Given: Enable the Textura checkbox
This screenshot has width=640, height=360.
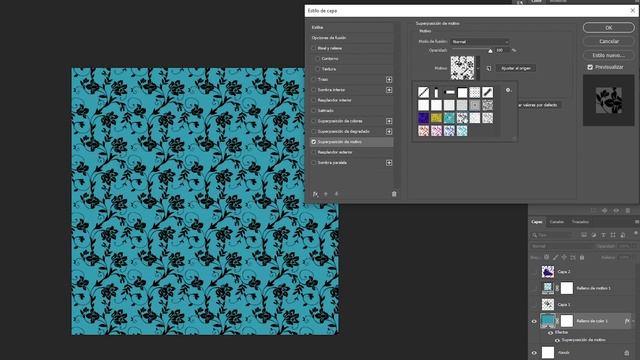Looking at the screenshot, I should click(318, 69).
